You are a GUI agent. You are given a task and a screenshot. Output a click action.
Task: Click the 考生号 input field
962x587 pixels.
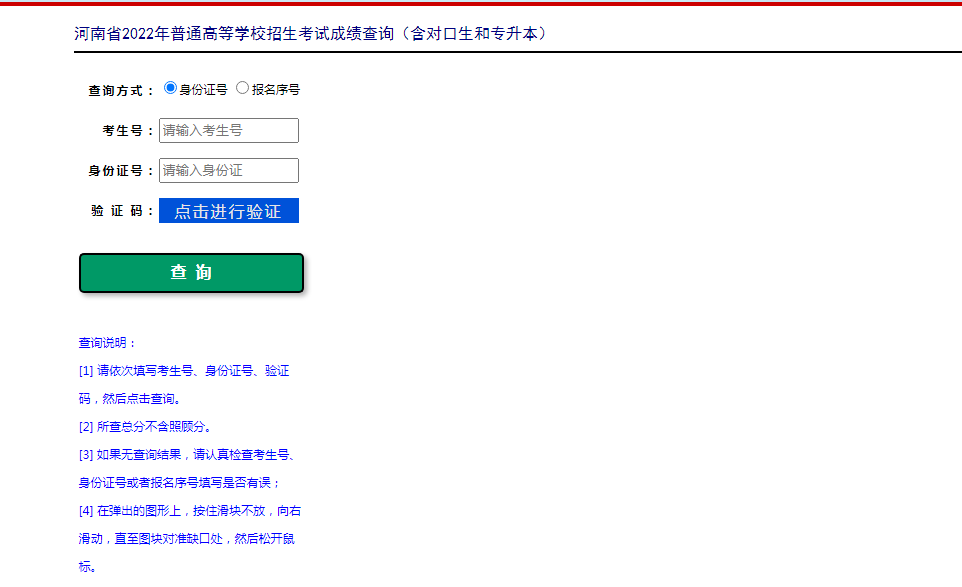click(x=229, y=130)
